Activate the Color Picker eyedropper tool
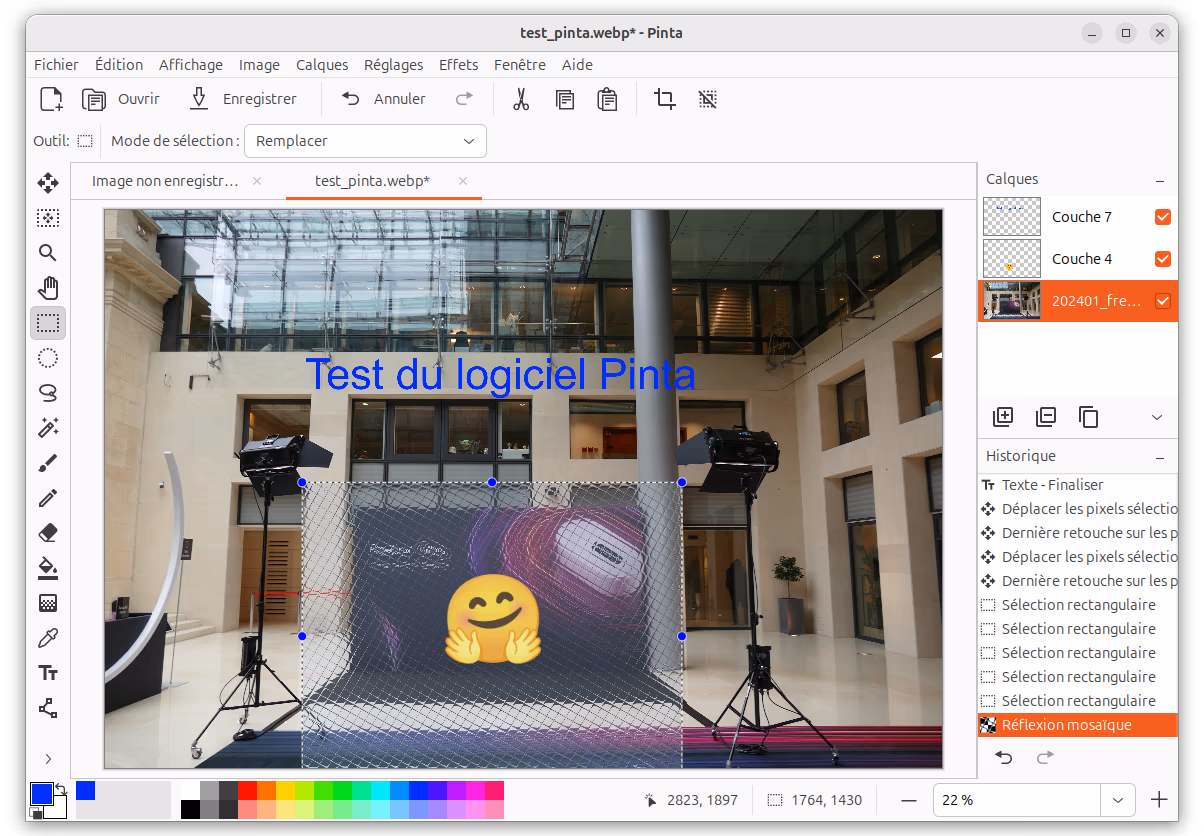 pyautogui.click(x=48, y=638)
